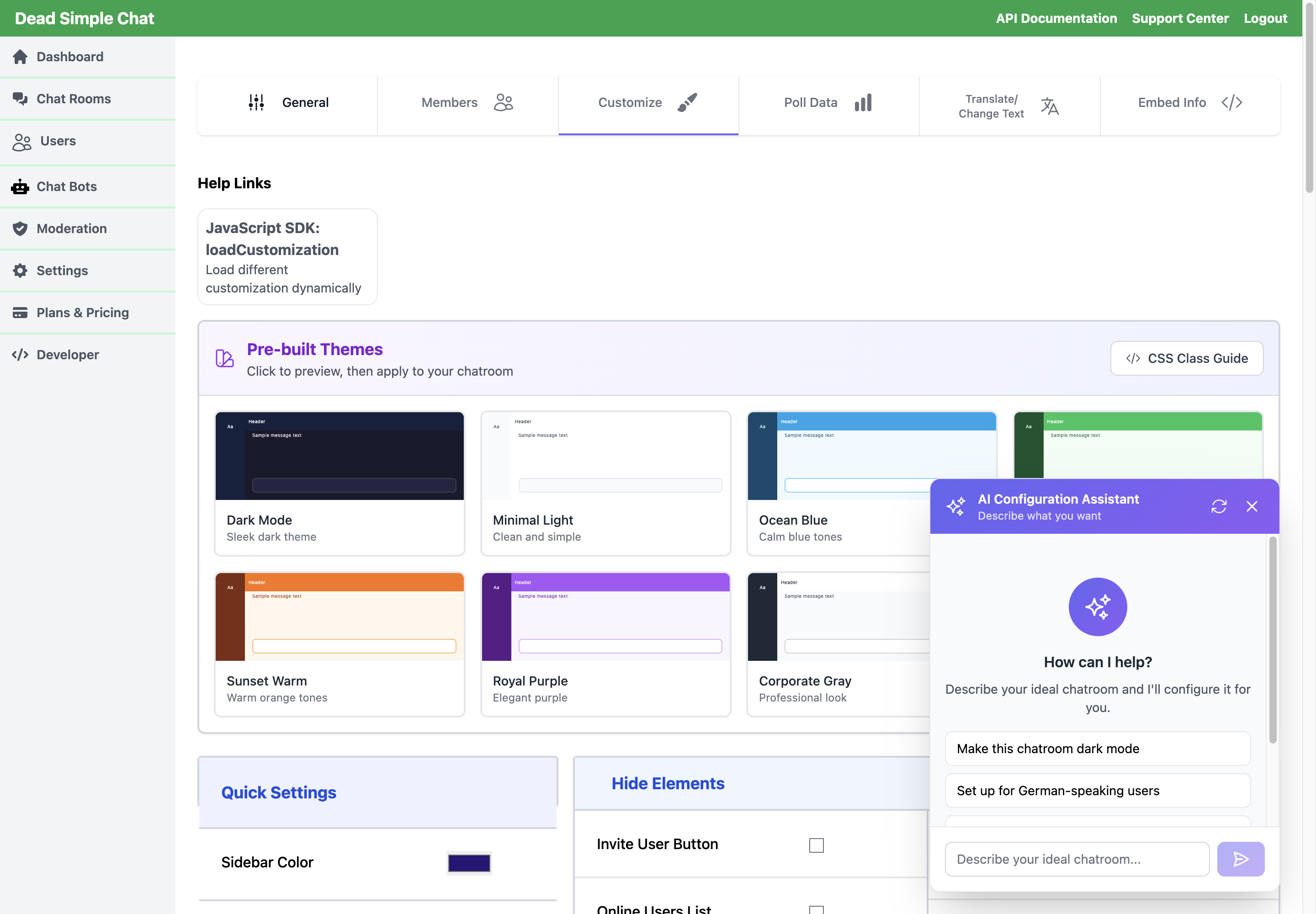Click the Chat Bots robot icon
The width and height of the screenshot is (1316, 914).
(x=20, y=187)
